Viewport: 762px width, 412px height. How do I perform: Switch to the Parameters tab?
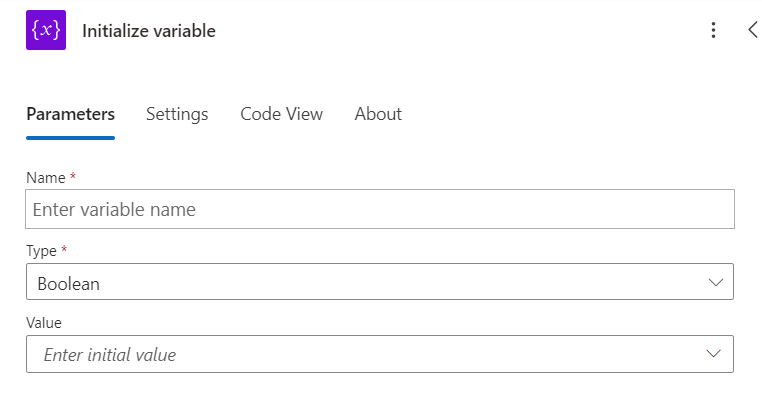[x=70, y=114]
